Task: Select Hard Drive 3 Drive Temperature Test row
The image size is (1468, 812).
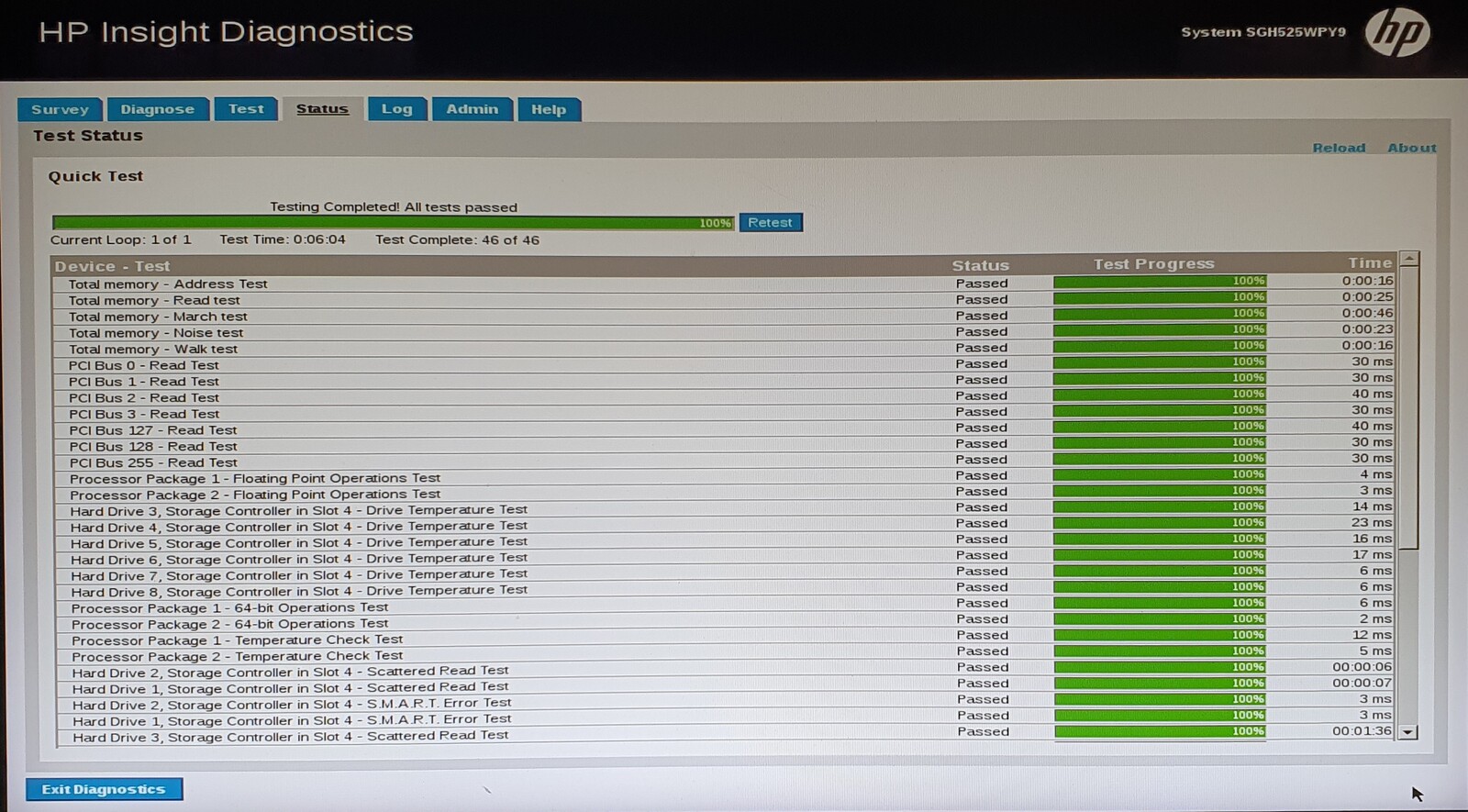Action: (724, 510)
